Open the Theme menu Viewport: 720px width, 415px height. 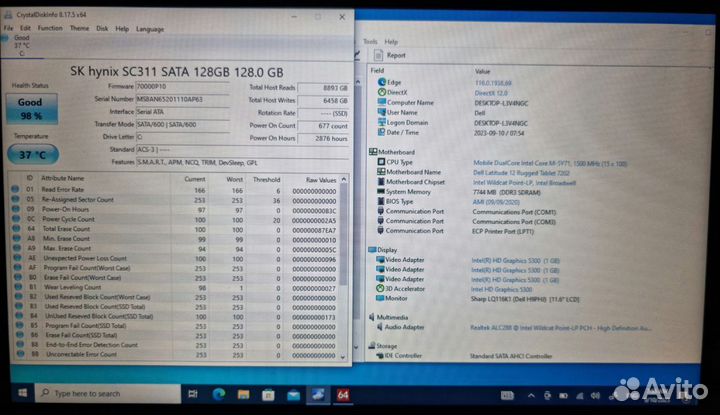79,28
